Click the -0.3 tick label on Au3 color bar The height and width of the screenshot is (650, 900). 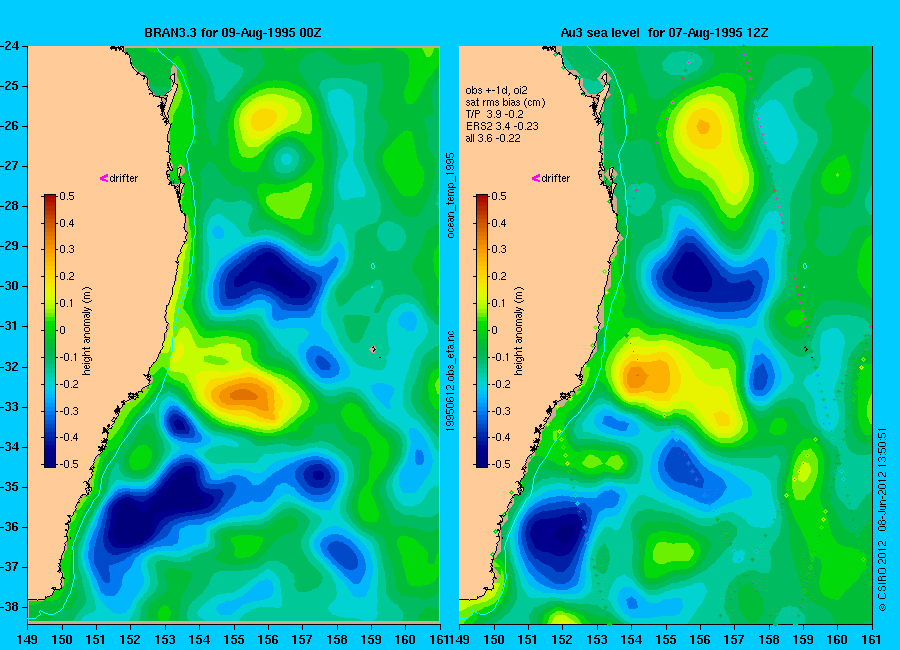coord(501,411)
